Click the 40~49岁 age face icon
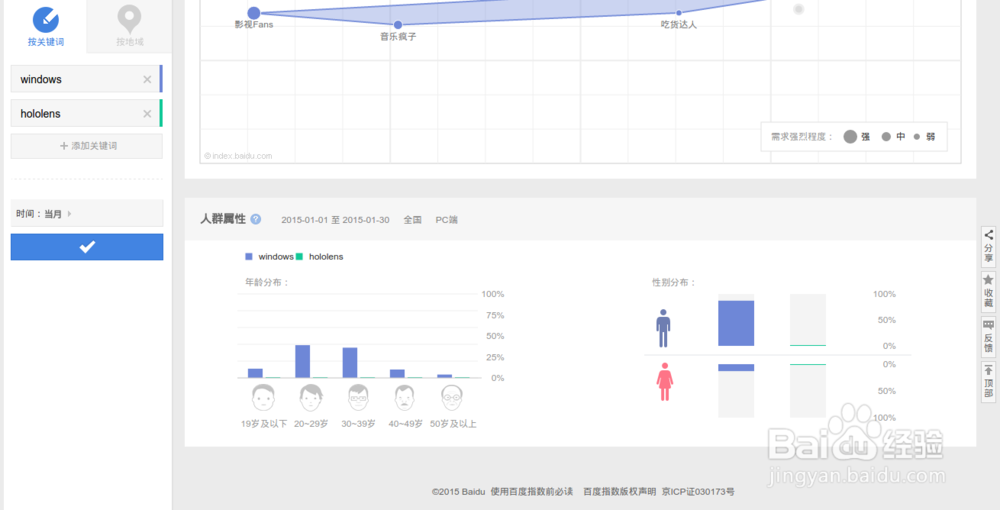1000x510 pixels. pyautogui.click(x=405, y=398)
